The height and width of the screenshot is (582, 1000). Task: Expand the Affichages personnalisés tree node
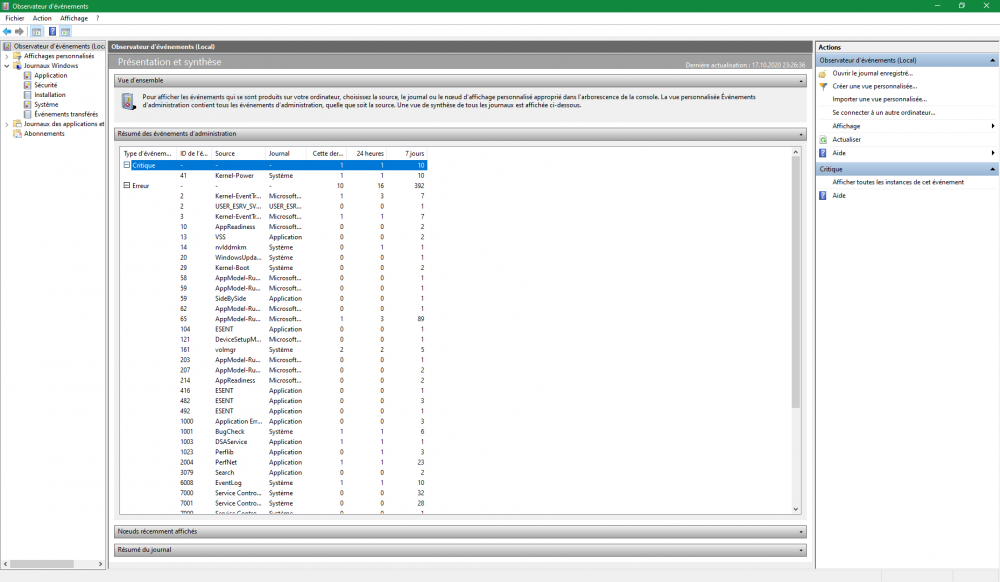coord(6,56)
